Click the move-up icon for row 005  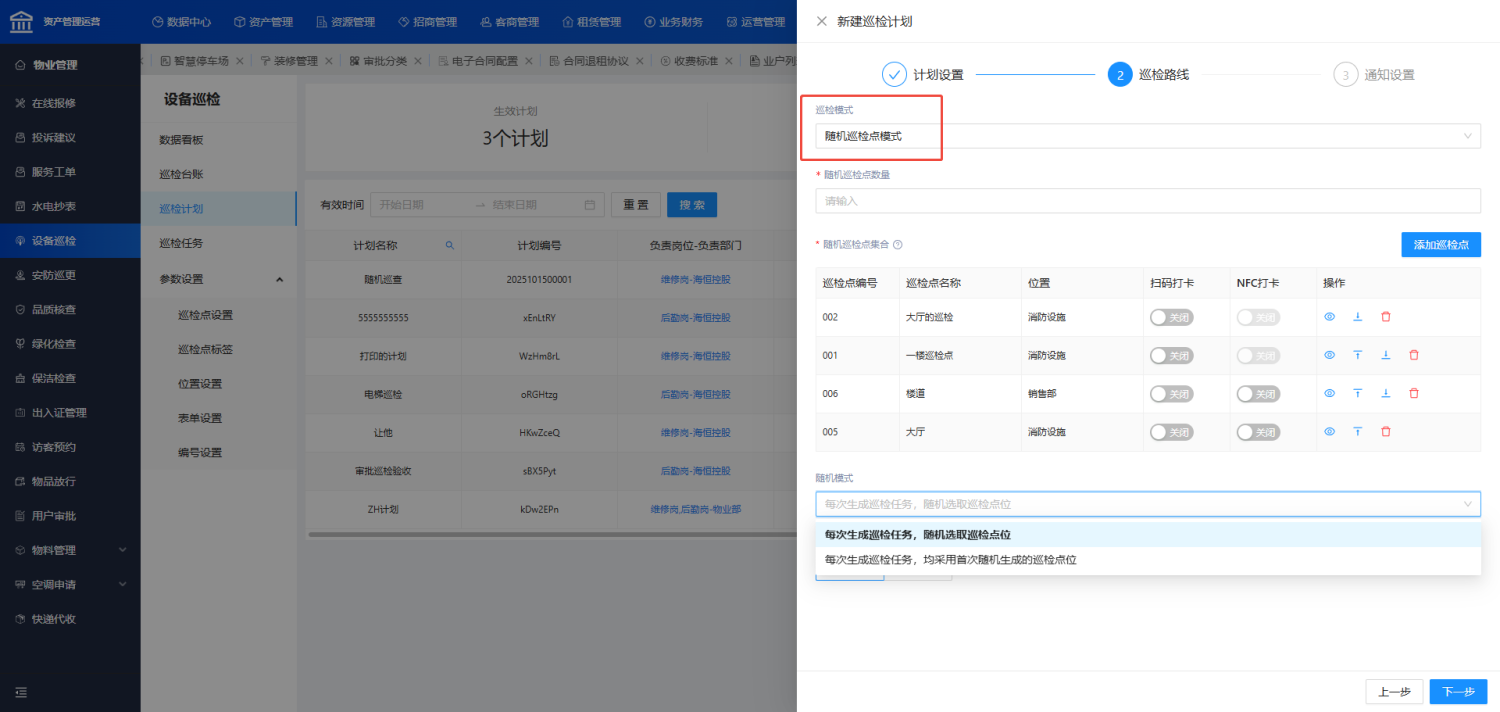[x=1358, y=432]
